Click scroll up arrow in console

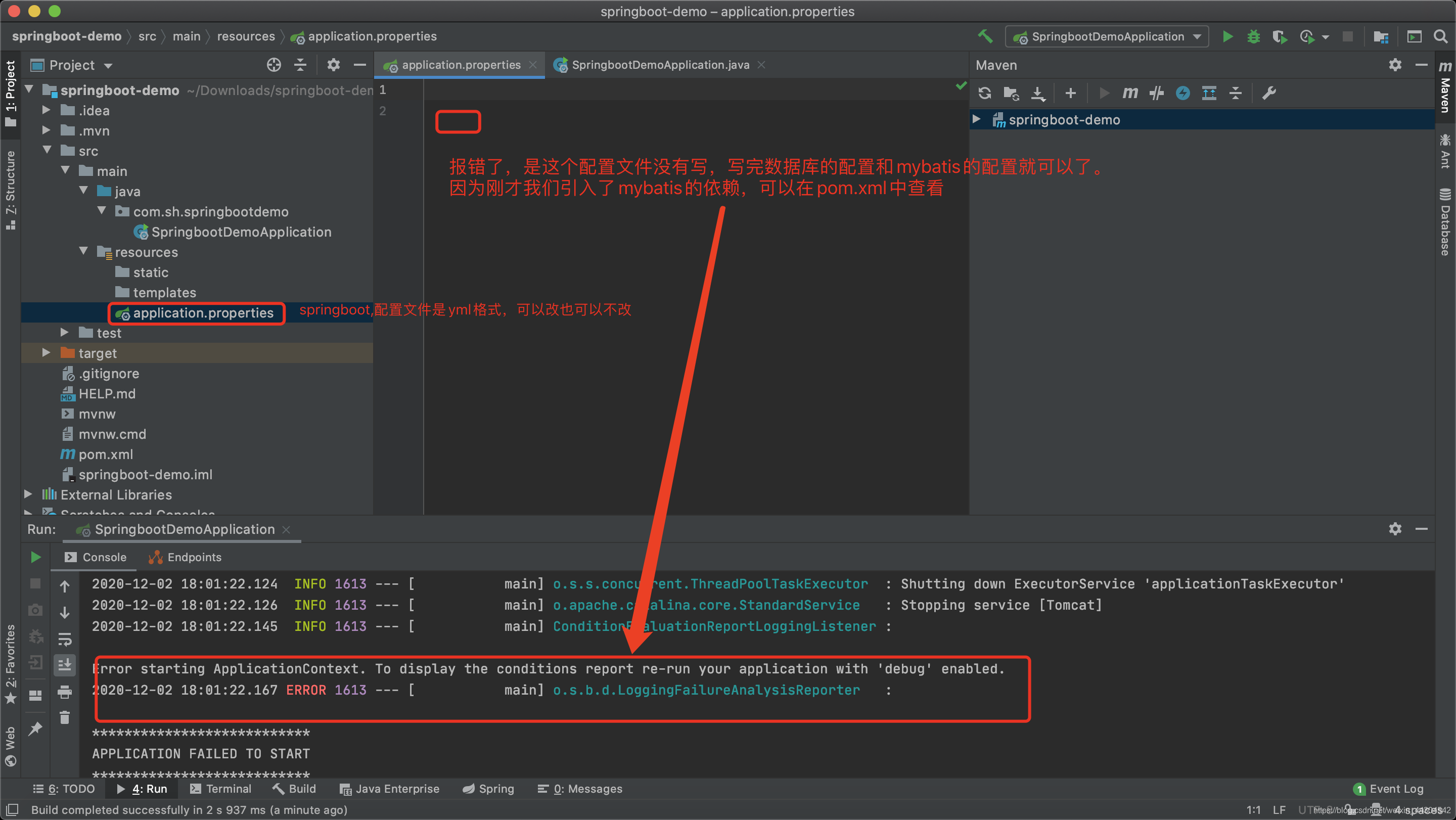point(65,586)
